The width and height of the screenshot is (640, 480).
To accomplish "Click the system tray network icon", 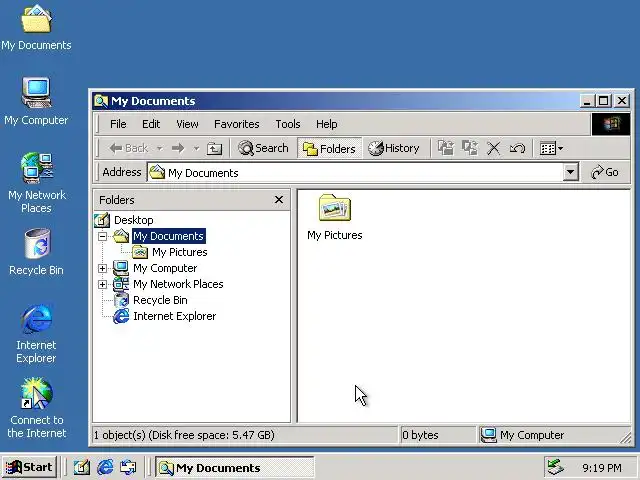I will click(556, 467).
